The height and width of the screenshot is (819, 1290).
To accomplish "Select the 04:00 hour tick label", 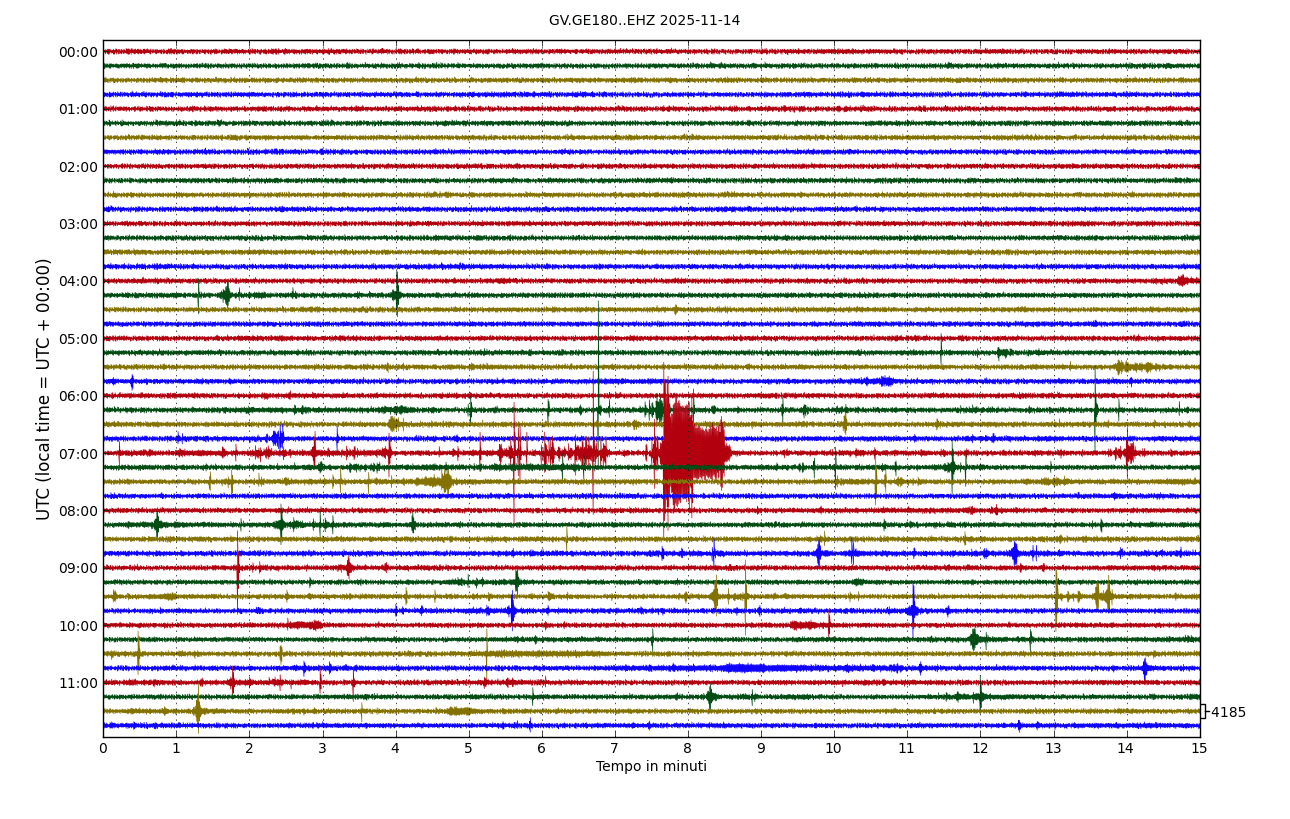I will click(78, 281).
